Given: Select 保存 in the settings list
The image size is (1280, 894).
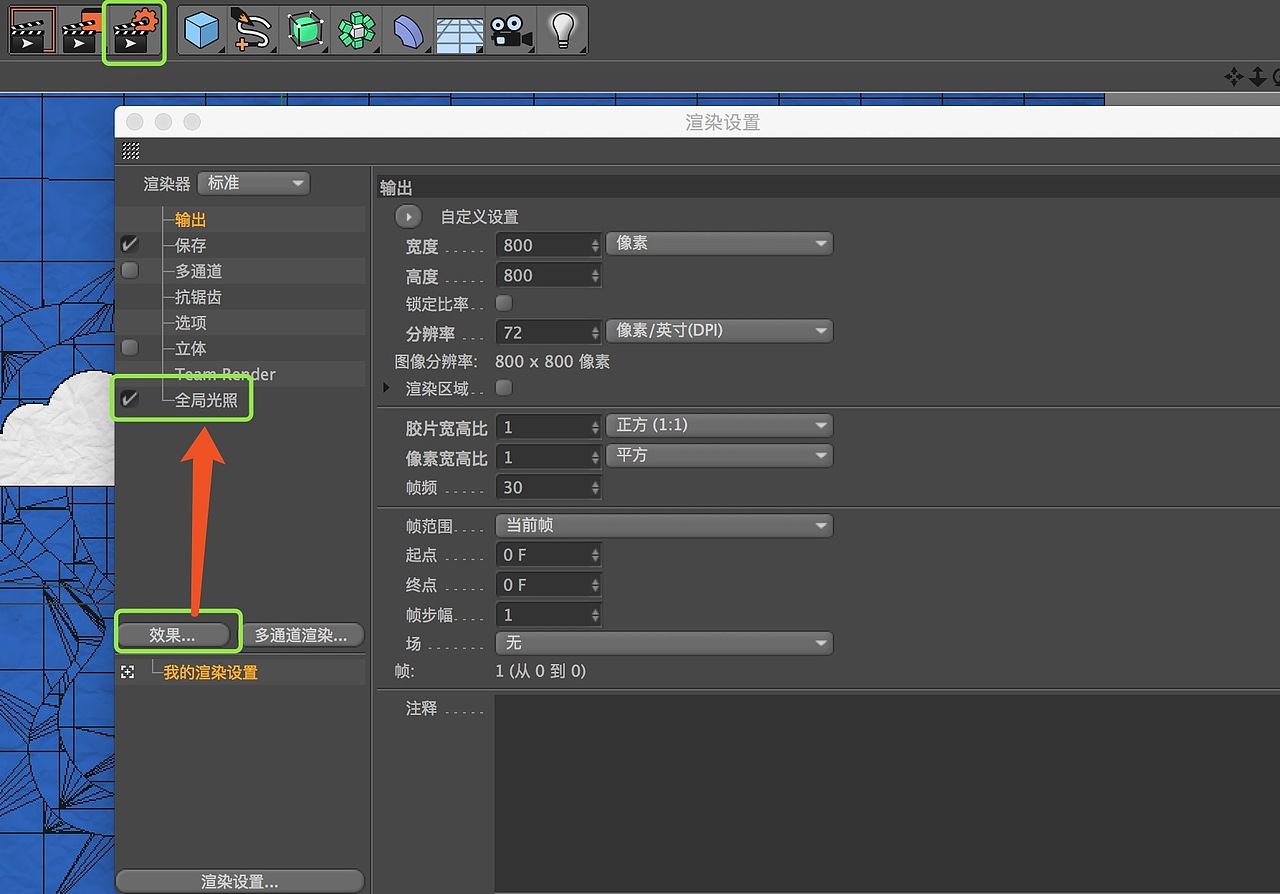Looking at the screenshot, I should pos(190,245).
